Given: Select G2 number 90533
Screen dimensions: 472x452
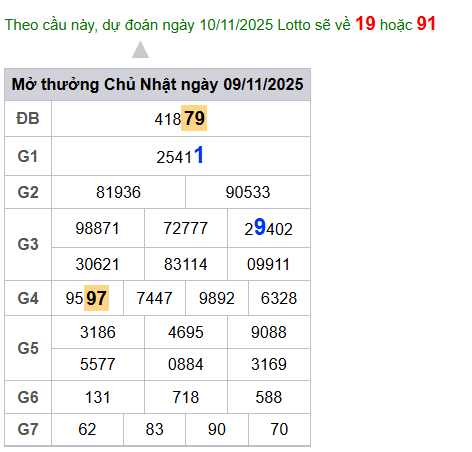Looking at the screenshot, I should click(x=248, y=192).
